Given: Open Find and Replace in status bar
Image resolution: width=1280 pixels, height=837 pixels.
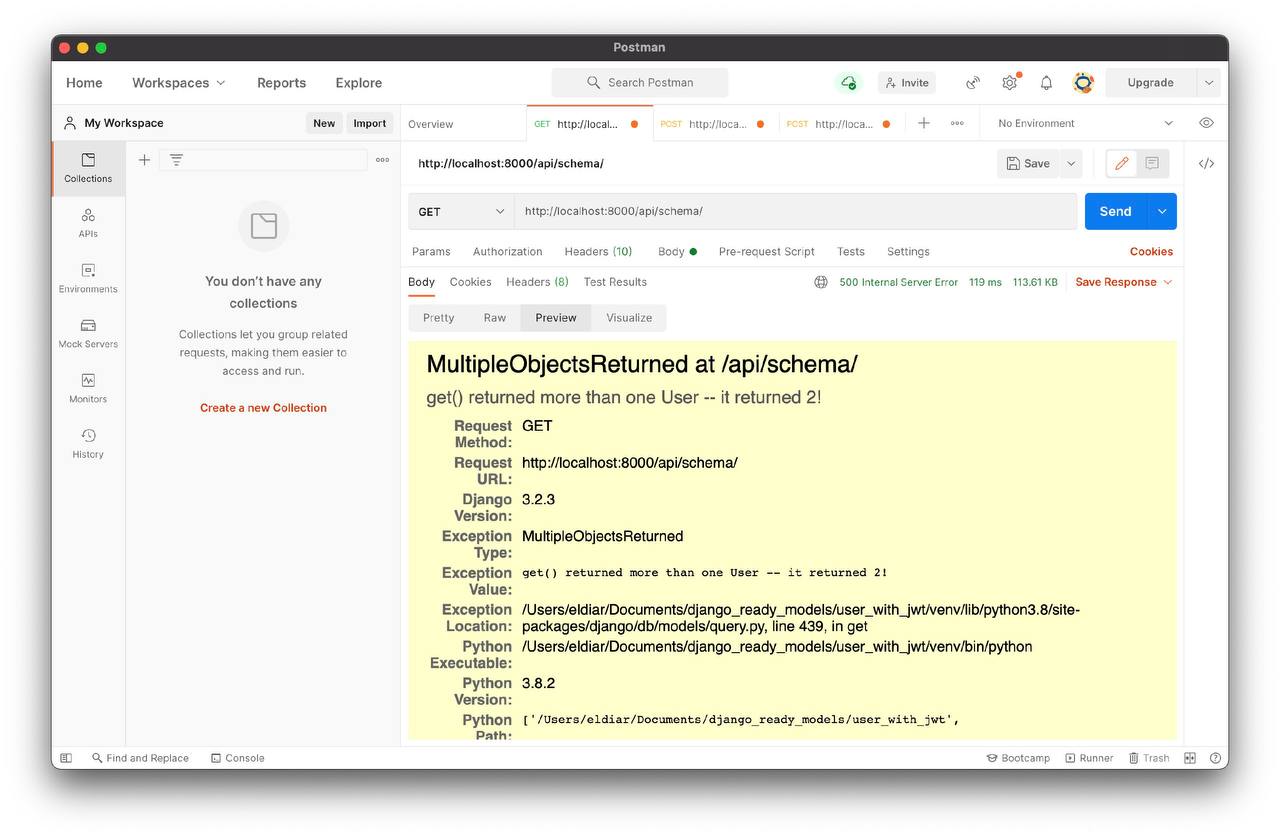Looking at the screenshot, I should tap(140, 758).
